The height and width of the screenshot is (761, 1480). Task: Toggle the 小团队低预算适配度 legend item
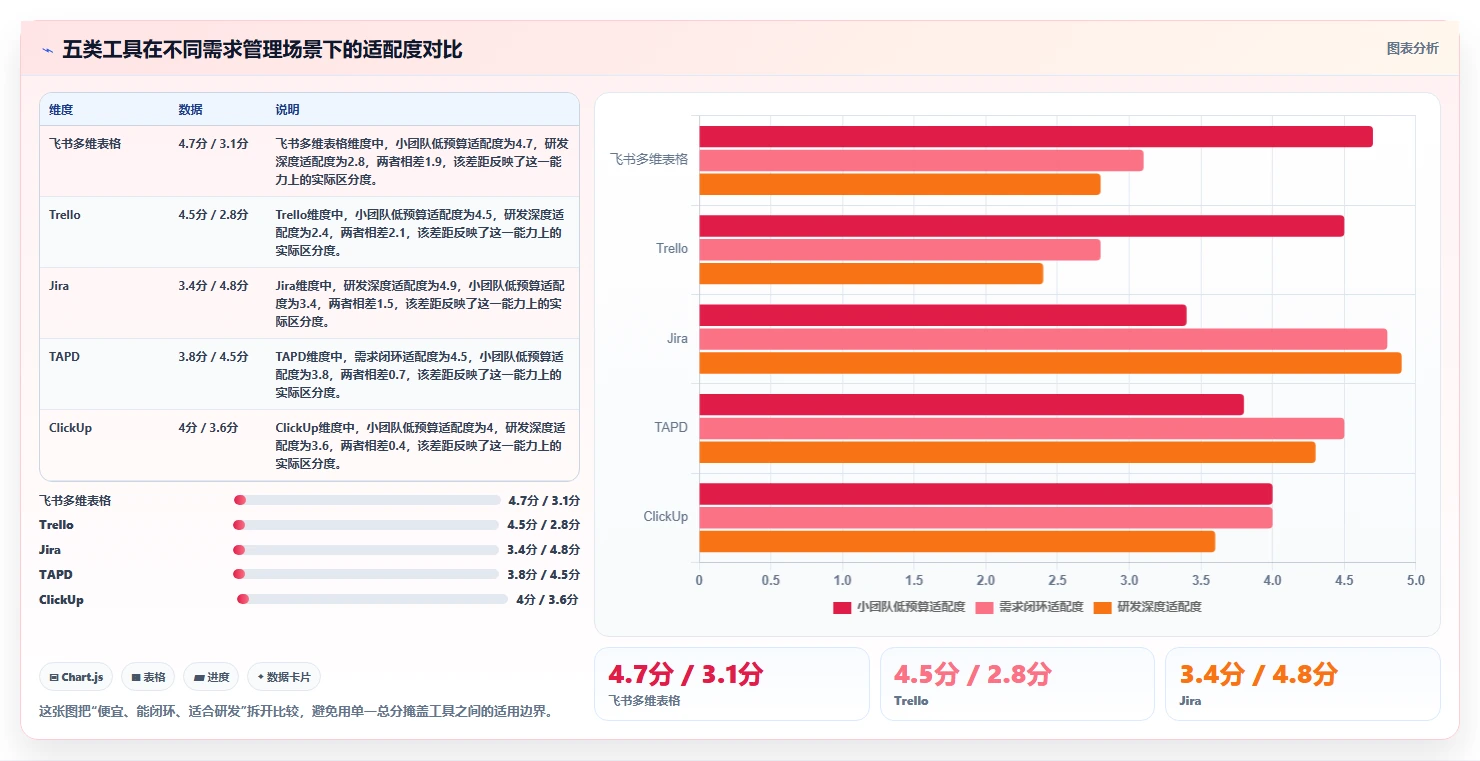(899, 607)
